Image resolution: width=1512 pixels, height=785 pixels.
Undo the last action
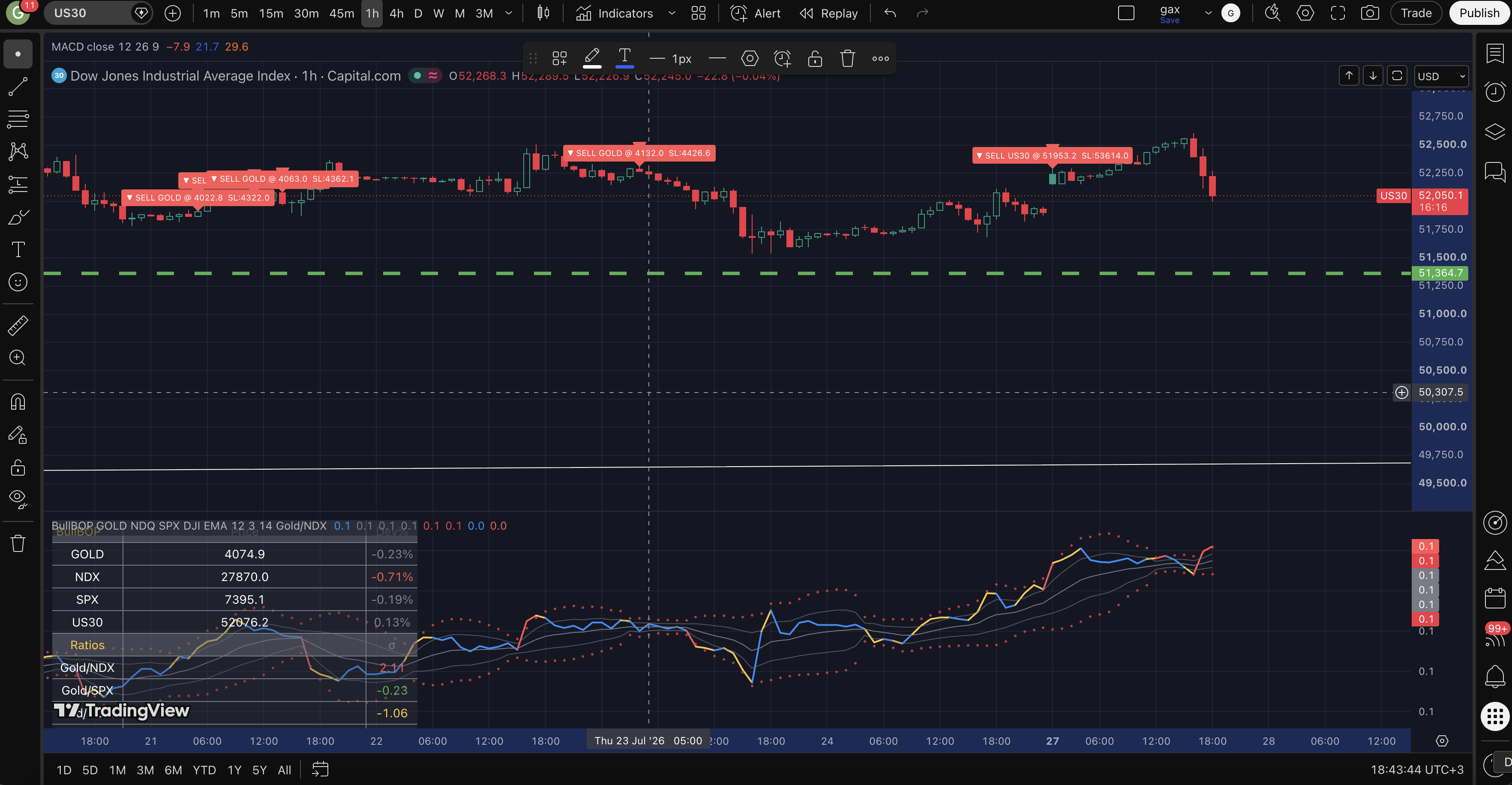pyautogui.click(x=891, y=13)
